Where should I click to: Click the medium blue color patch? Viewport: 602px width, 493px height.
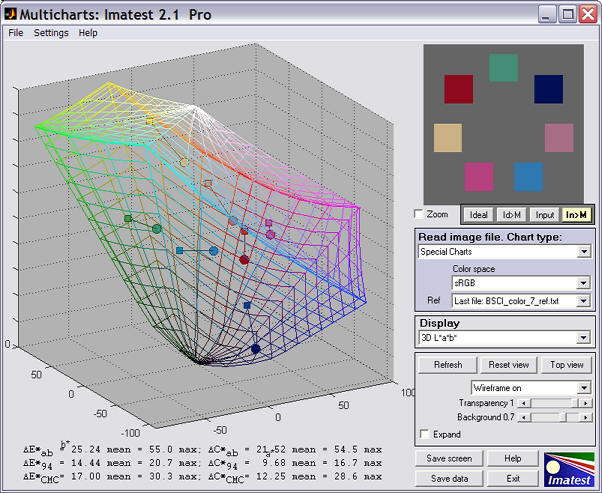[x=528, y=177]
